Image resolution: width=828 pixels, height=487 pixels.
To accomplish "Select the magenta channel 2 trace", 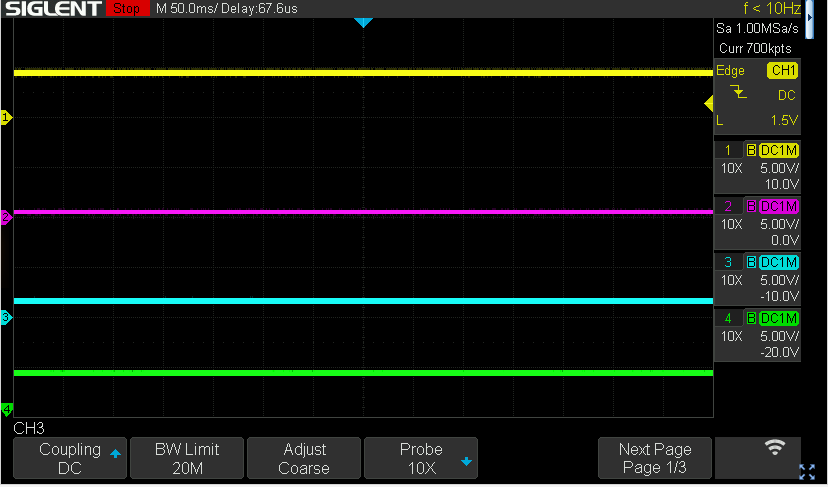I will click(363, 212).
